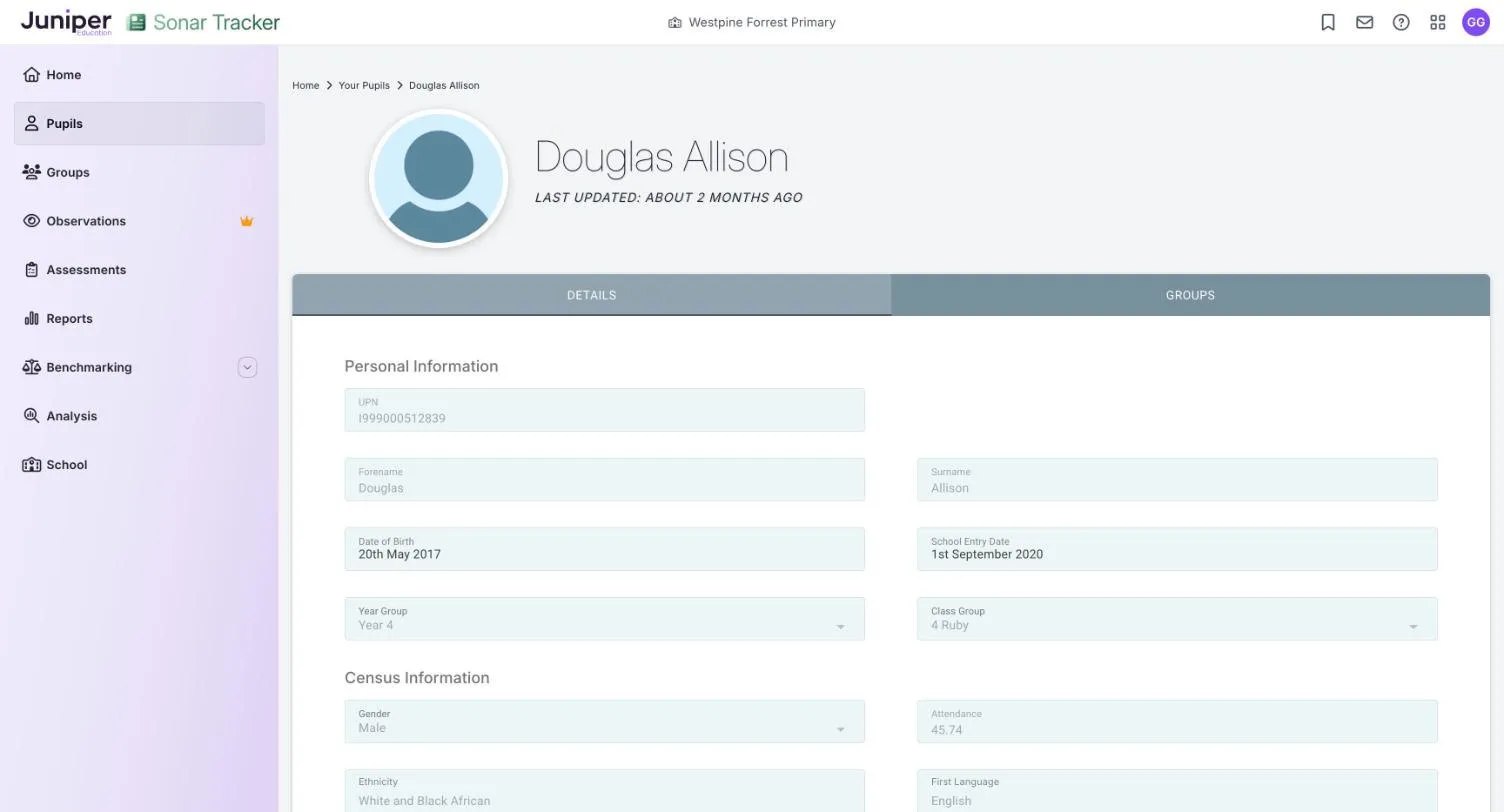Image resolution: width=1504 pixels, height=812 pixels.
Task: Open Analysis in the sidebar menu
Action: pyautogui.click(x=139, y=416)
